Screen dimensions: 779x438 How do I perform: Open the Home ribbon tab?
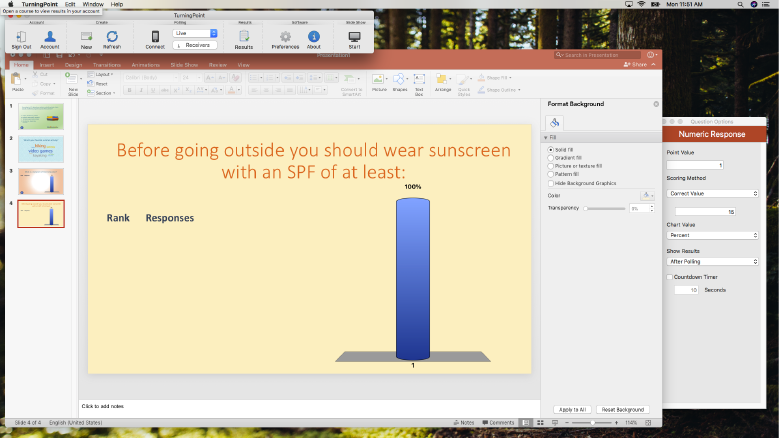tap(21, 65)
